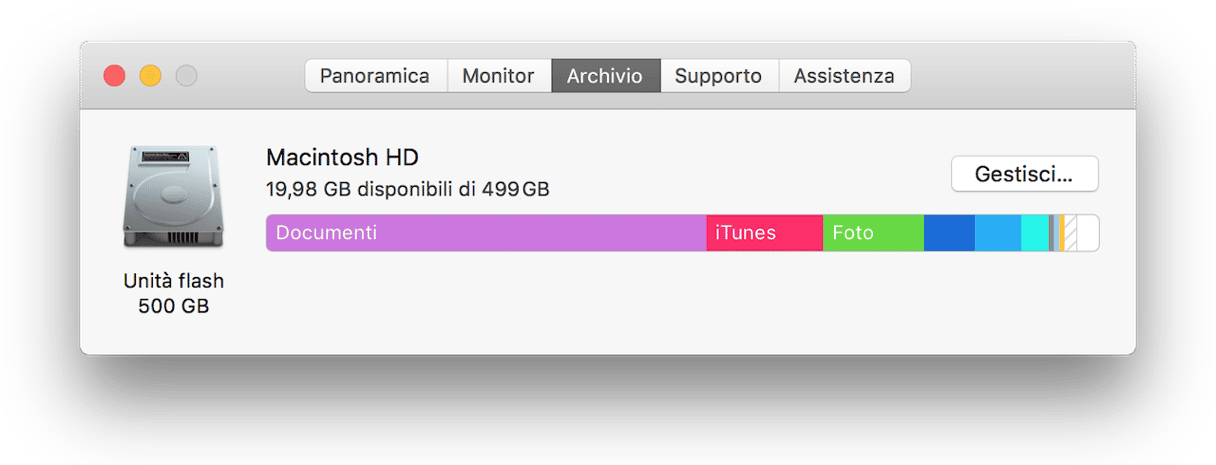Click the dark blue storage segment
Screen dimensions: 1216x465
[x=949, y=233]
